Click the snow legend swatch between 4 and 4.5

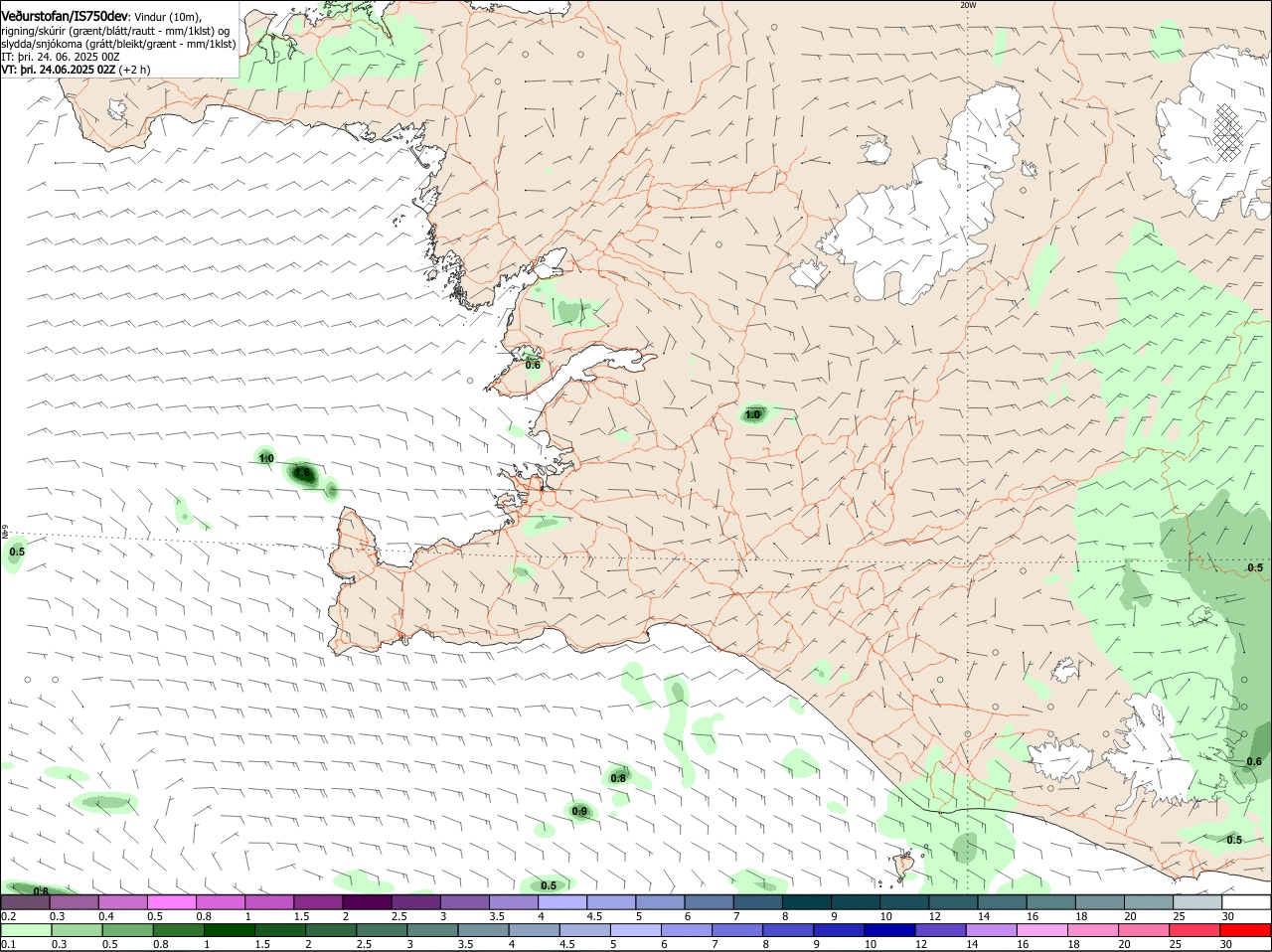tap(562, 902)
